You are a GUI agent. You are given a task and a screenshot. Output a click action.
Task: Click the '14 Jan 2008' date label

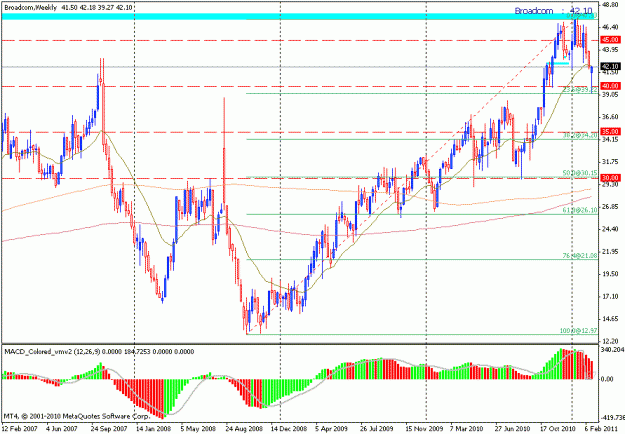[153, 428]
